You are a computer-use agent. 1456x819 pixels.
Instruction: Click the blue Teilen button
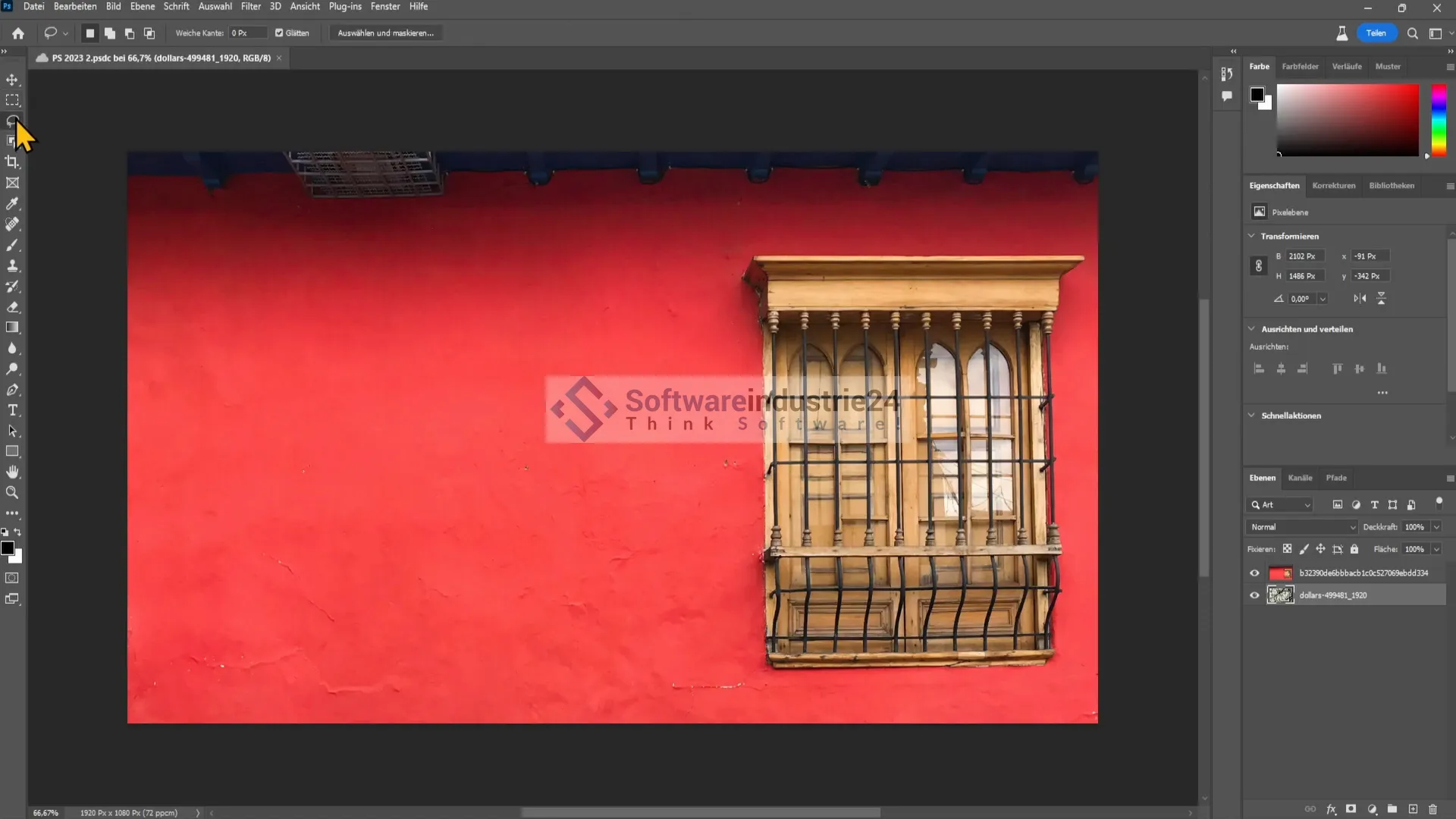(1376, 33)
